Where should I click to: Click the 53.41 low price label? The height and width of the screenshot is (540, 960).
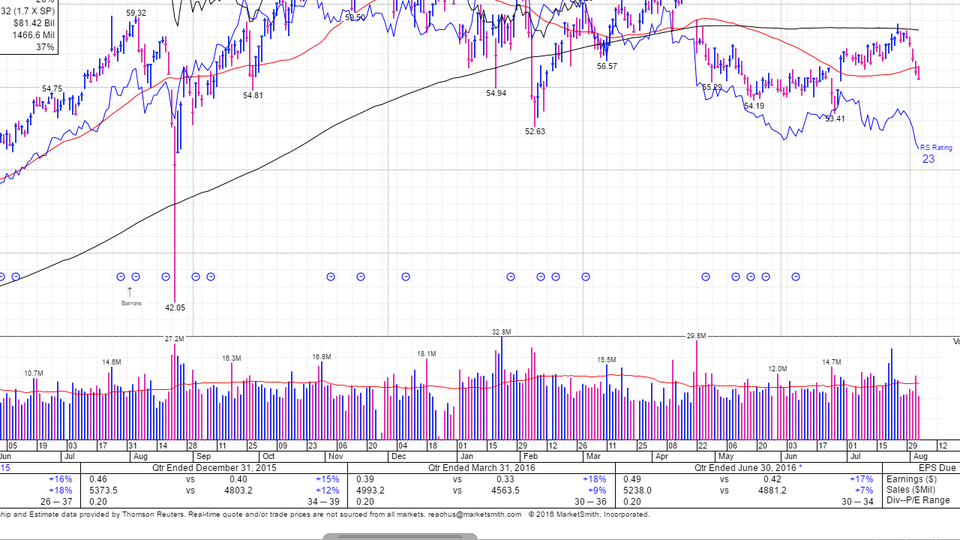pos(834,119)
